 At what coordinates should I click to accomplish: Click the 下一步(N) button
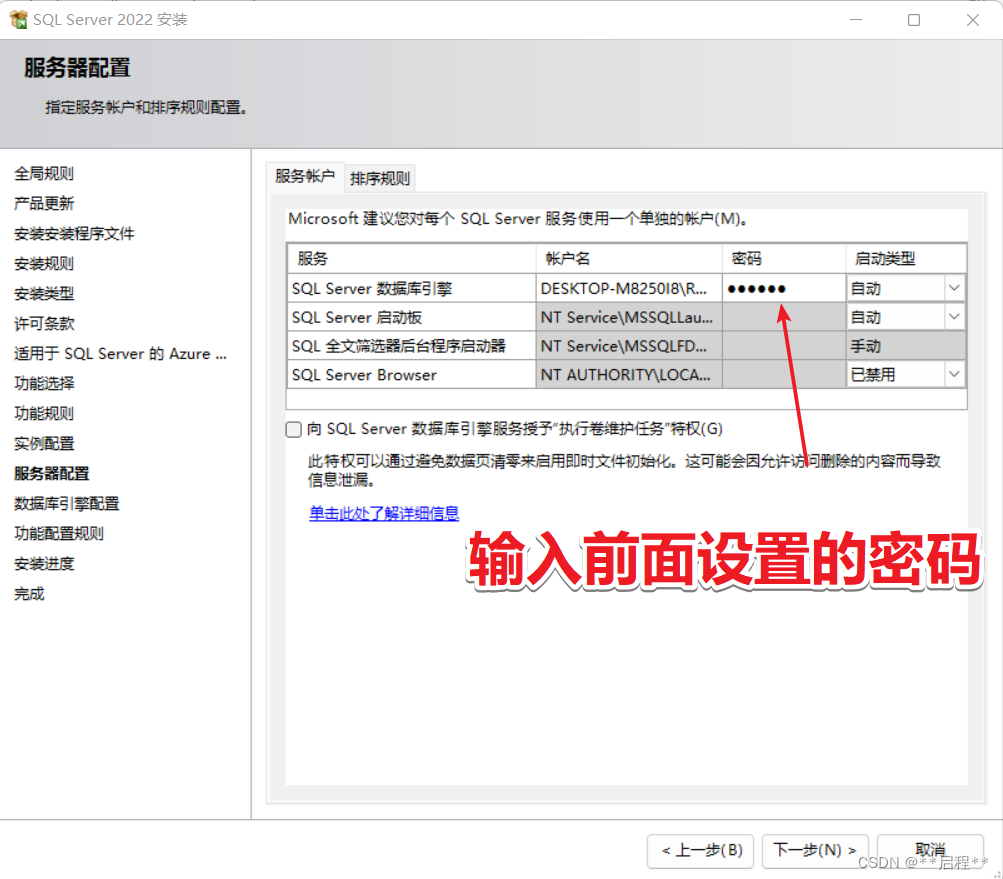815,850
